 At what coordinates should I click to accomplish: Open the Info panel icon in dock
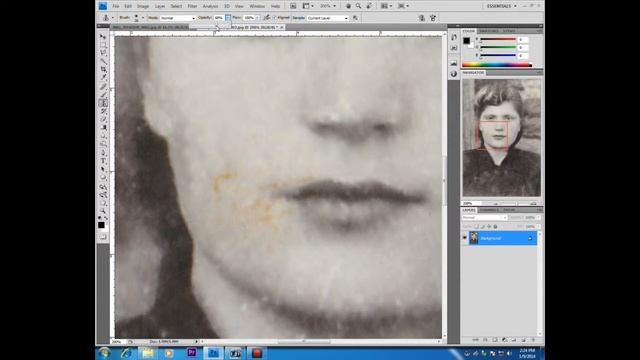click(x=454, y=74)
